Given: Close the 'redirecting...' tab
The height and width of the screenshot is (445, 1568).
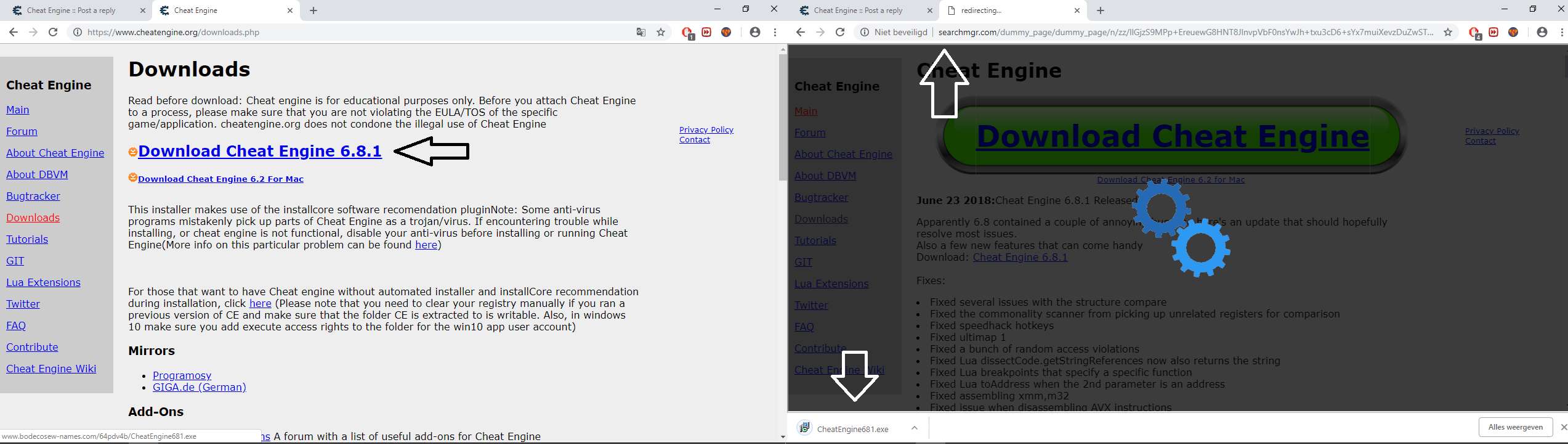Looking at the screenshot, I should [x=1077, y=10].
